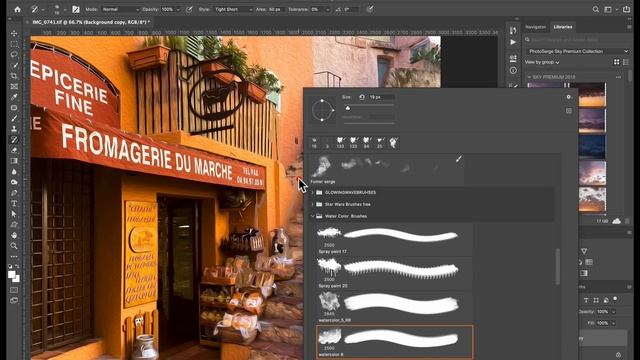This screenshot has width=640, height=360.
Task: Toggle Quick Mask mode
Action: pyautogui.click(x=14, y=290)
